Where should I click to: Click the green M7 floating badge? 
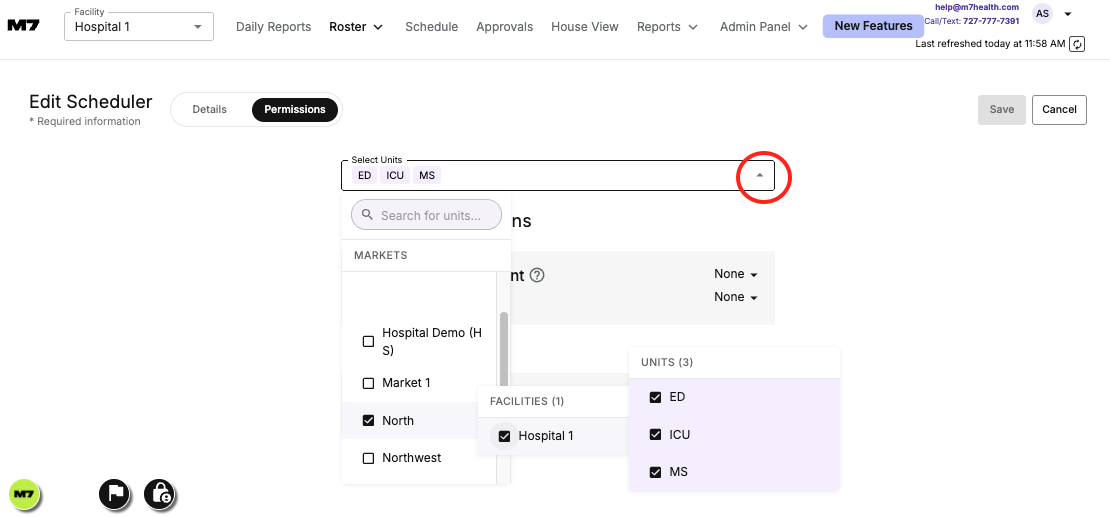(x=25, y=493)
